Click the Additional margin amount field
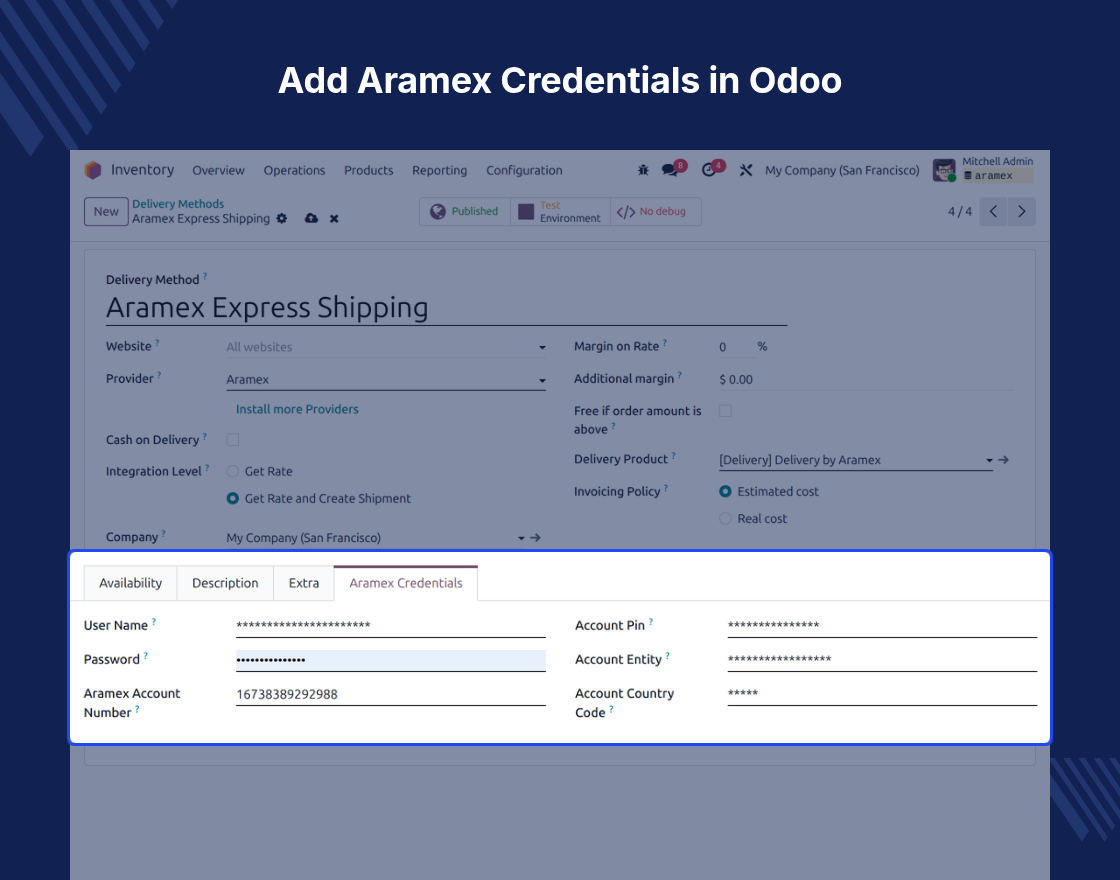The height and width of the screenshot is (880, 1120). [x=866, y=379]
